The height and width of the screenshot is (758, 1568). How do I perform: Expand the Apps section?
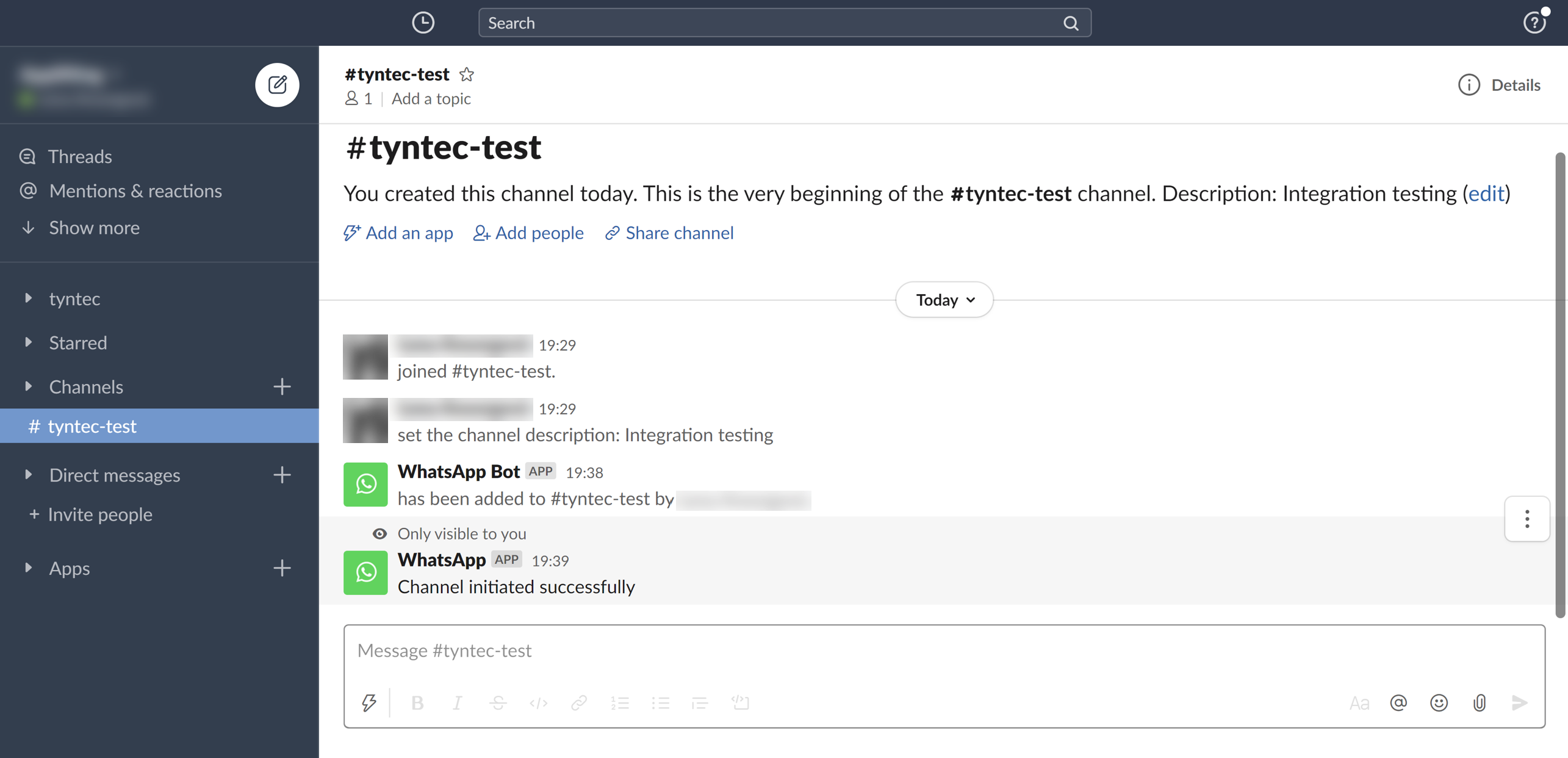click(x=28, y=568)
